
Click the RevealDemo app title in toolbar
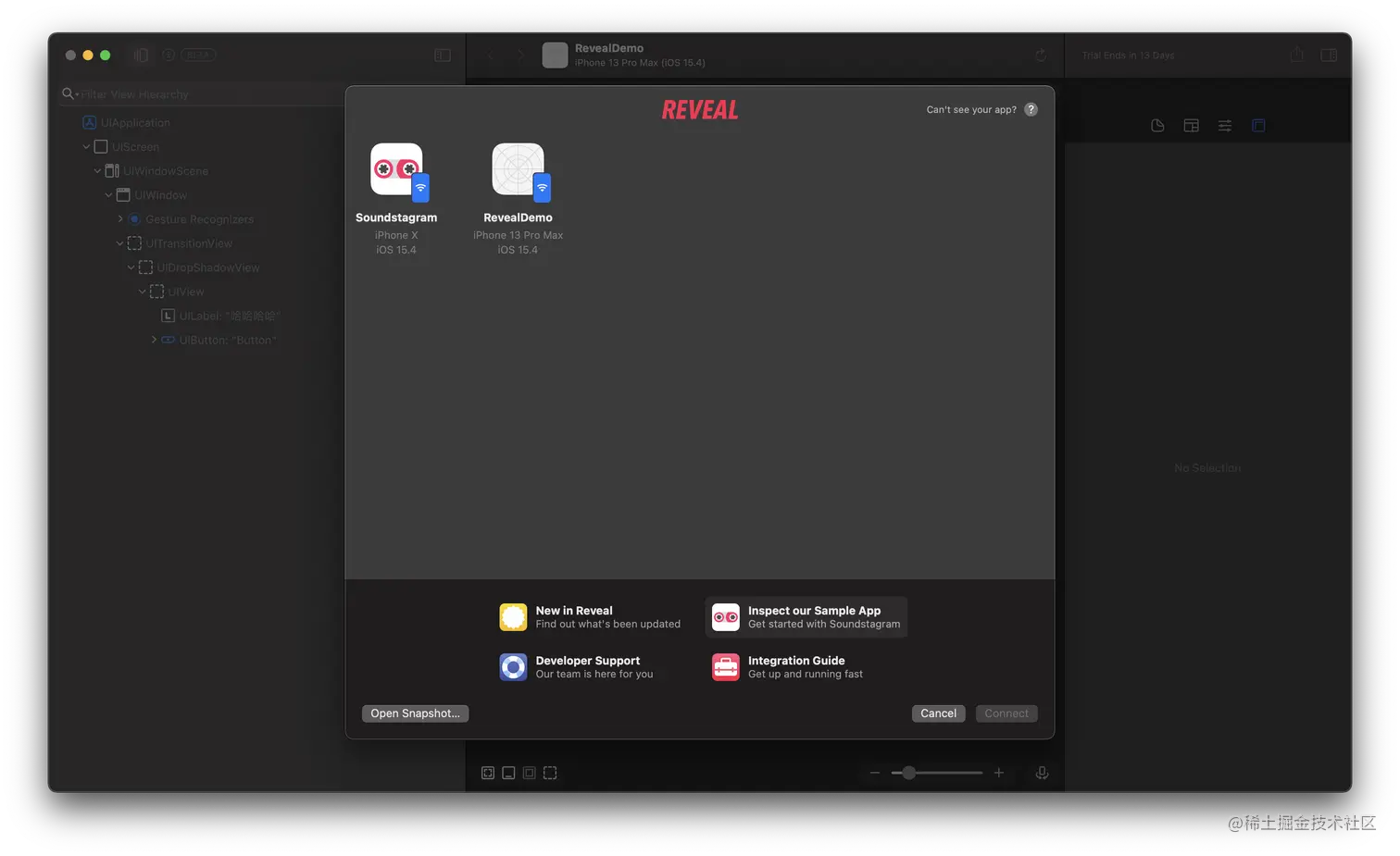(609, 48)
